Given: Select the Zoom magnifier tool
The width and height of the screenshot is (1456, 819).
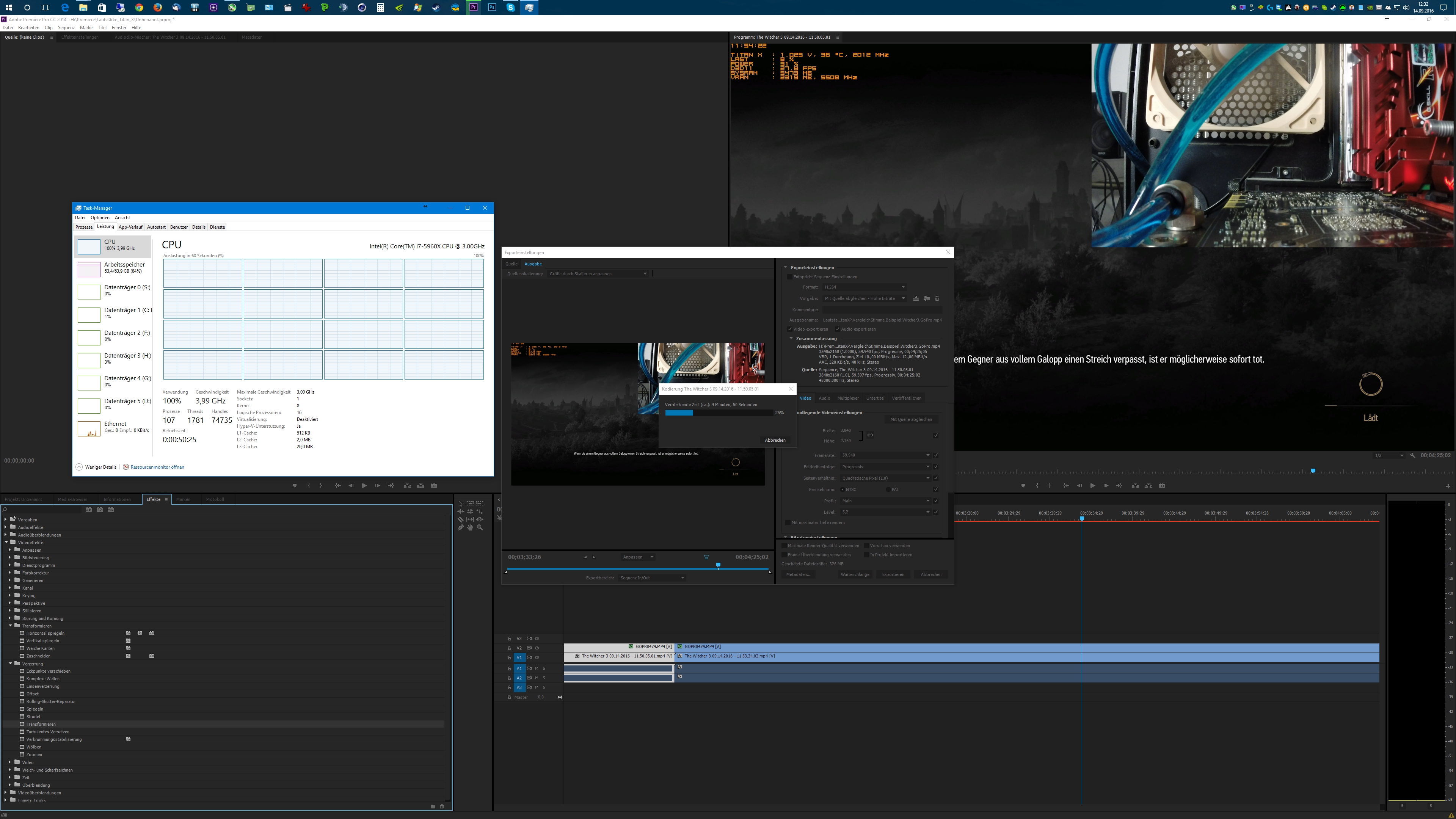Looking at the screenshot, I should tap(480, 527).
